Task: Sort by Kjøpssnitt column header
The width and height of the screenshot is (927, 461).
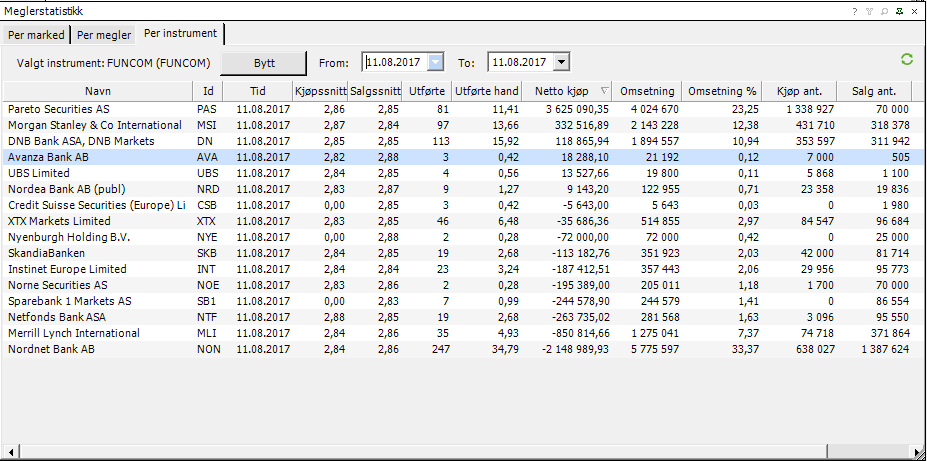Action: 320,91
